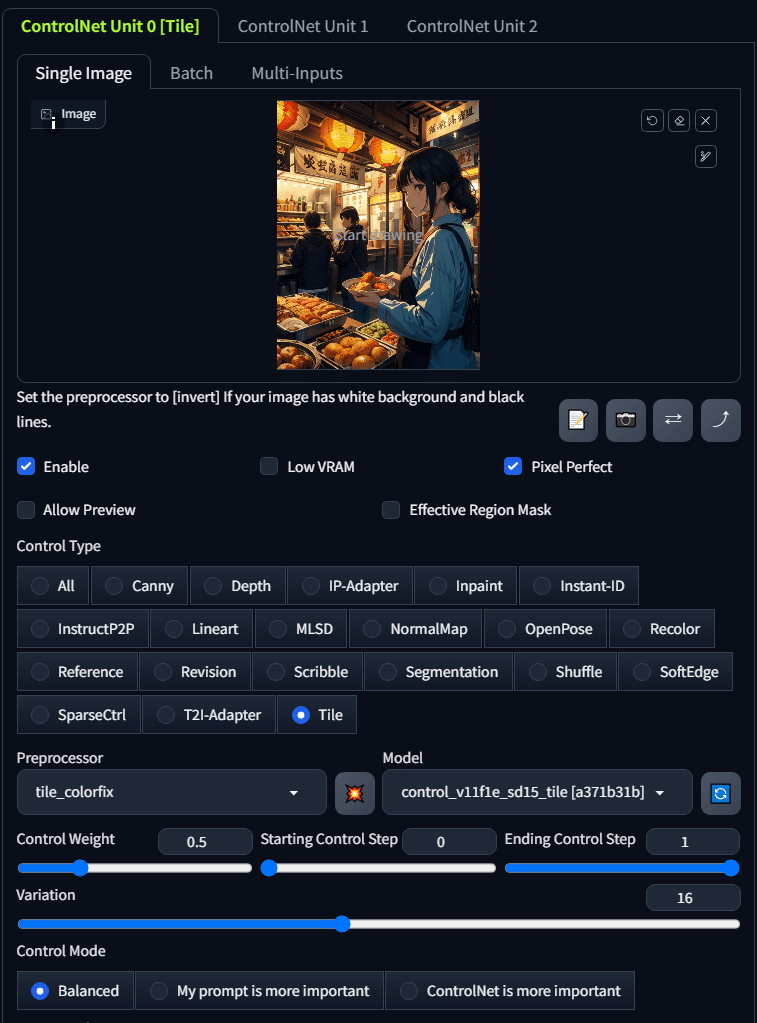Select the Balanced control mode
The width and height of the screenshot is (757, 1023).
(x=75, y=990)
